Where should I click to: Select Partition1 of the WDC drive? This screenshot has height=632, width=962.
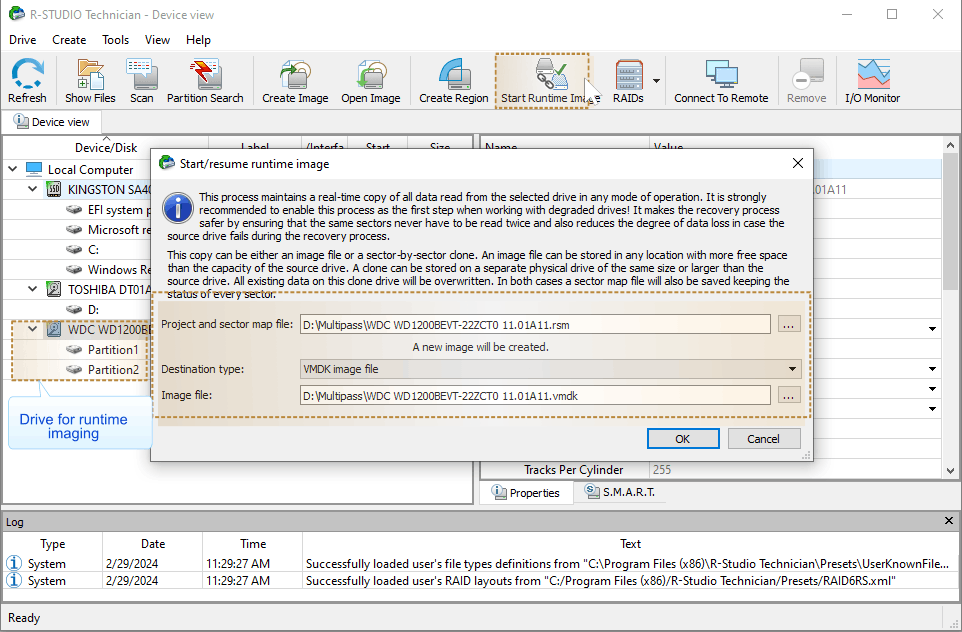tap(102, 350)
